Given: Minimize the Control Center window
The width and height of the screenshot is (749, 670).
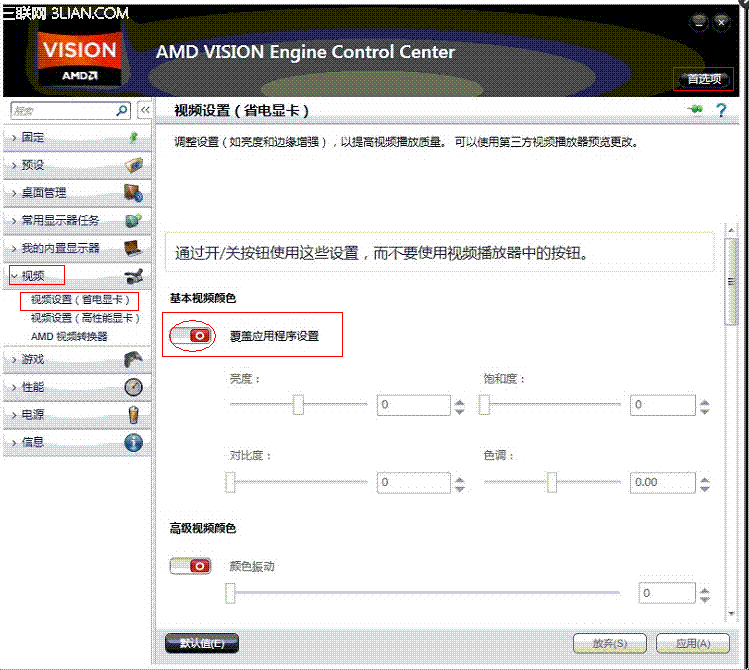Looking at the screenshot, I should [x=699, y=22].
